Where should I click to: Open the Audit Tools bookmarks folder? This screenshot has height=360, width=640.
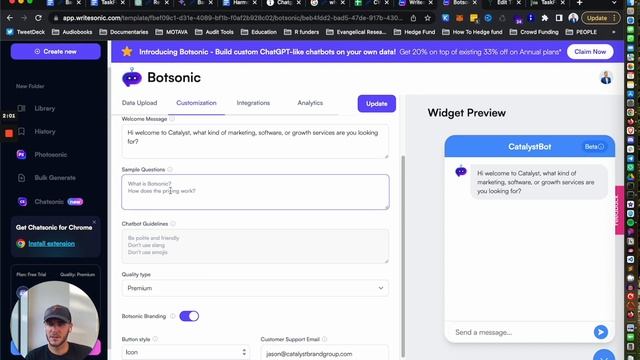click(215, 32)
